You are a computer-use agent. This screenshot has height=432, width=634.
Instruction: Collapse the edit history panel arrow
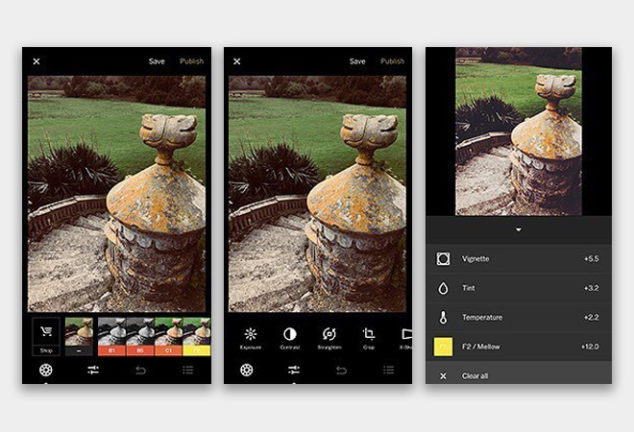coord(518,229)
